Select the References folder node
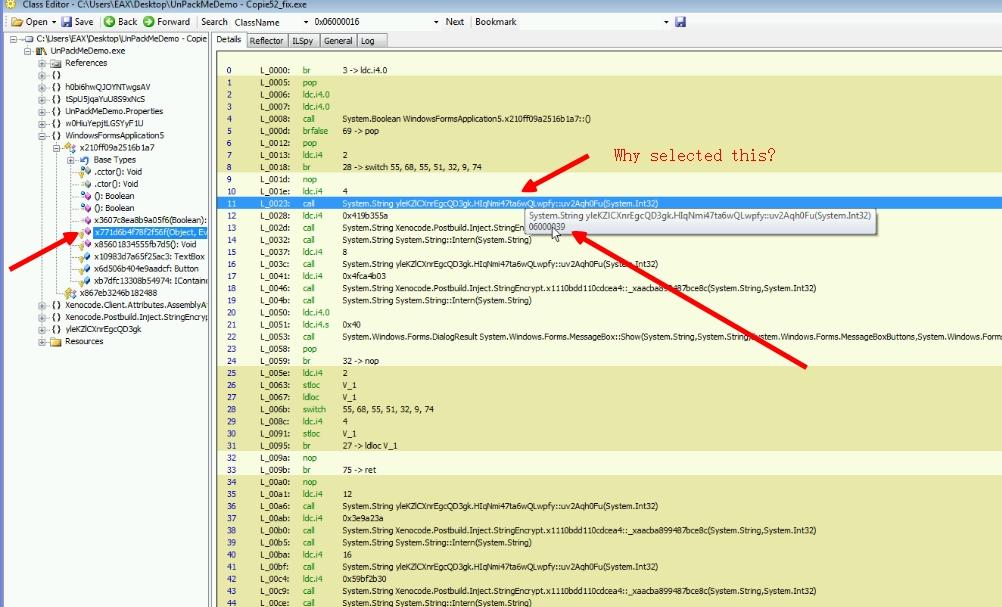This screenshot has width=1002, height=607. (x=86, y=63)
